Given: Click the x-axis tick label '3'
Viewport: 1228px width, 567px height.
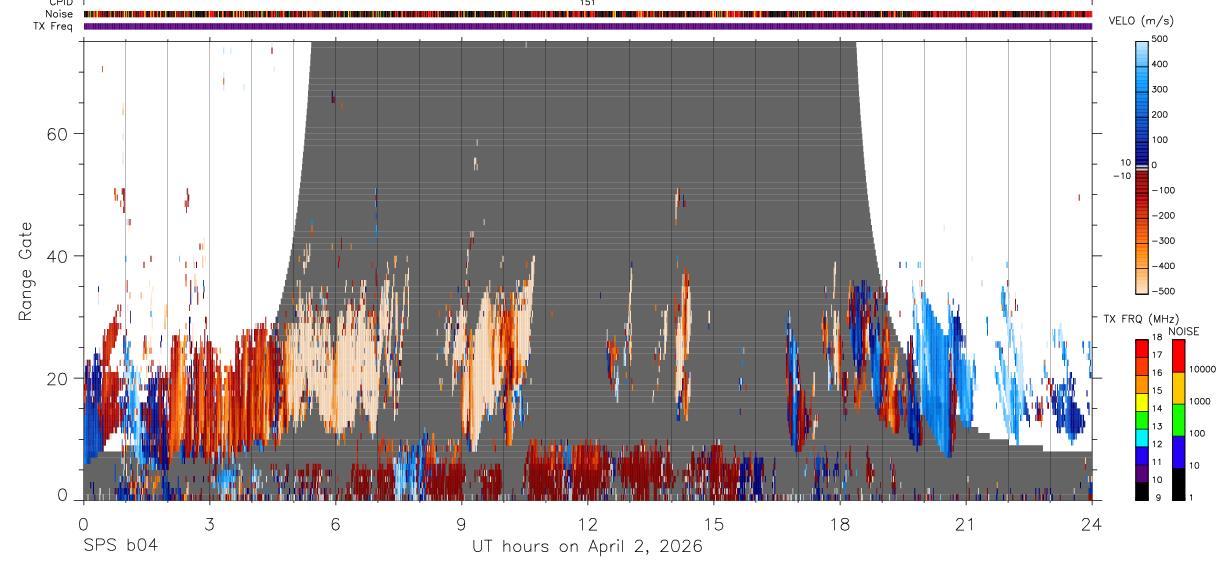Looking at the screenshot, I should [209, 525].
